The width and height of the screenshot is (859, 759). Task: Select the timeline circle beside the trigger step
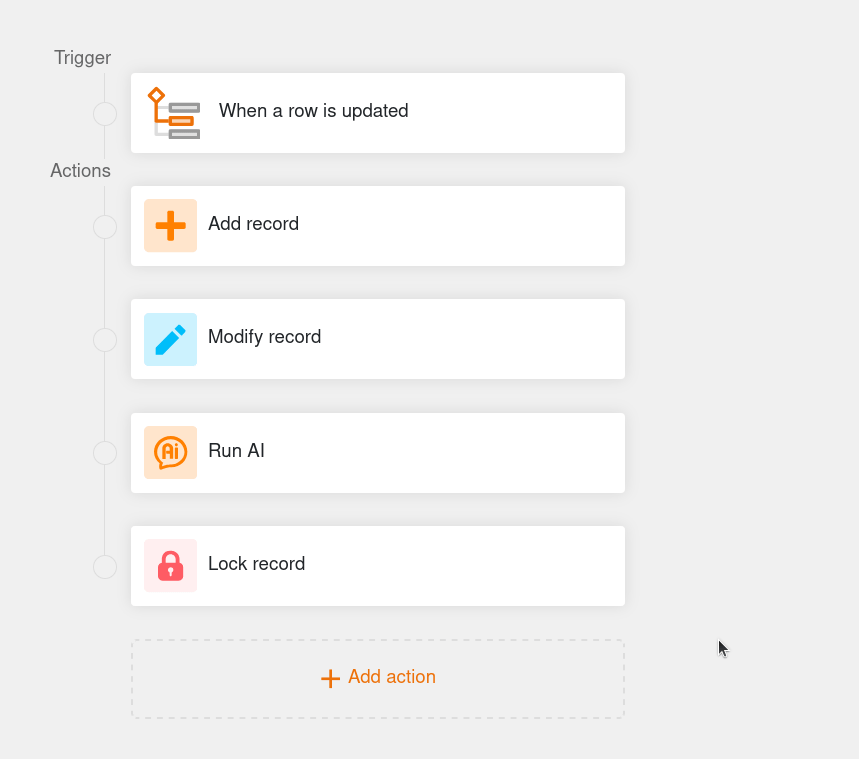click(x=105, y=114)
